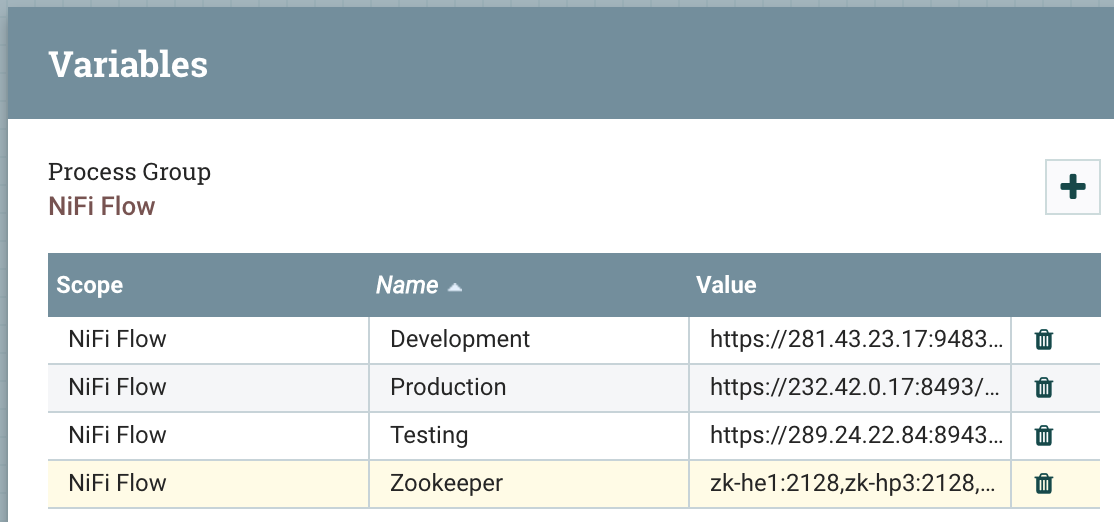Click the Scope cell in Development row
The image size is (1114, 522).
pyautogui.click(x=117, y=339)
